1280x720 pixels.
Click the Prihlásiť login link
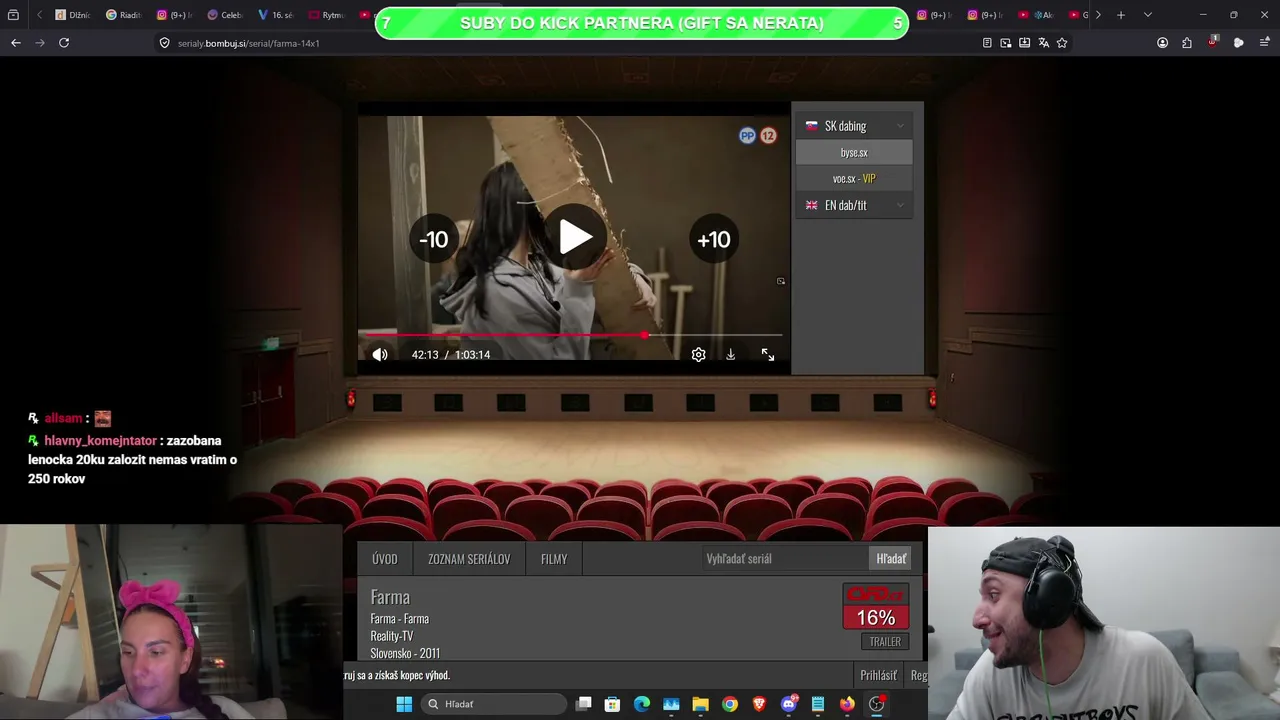[879, 675]
